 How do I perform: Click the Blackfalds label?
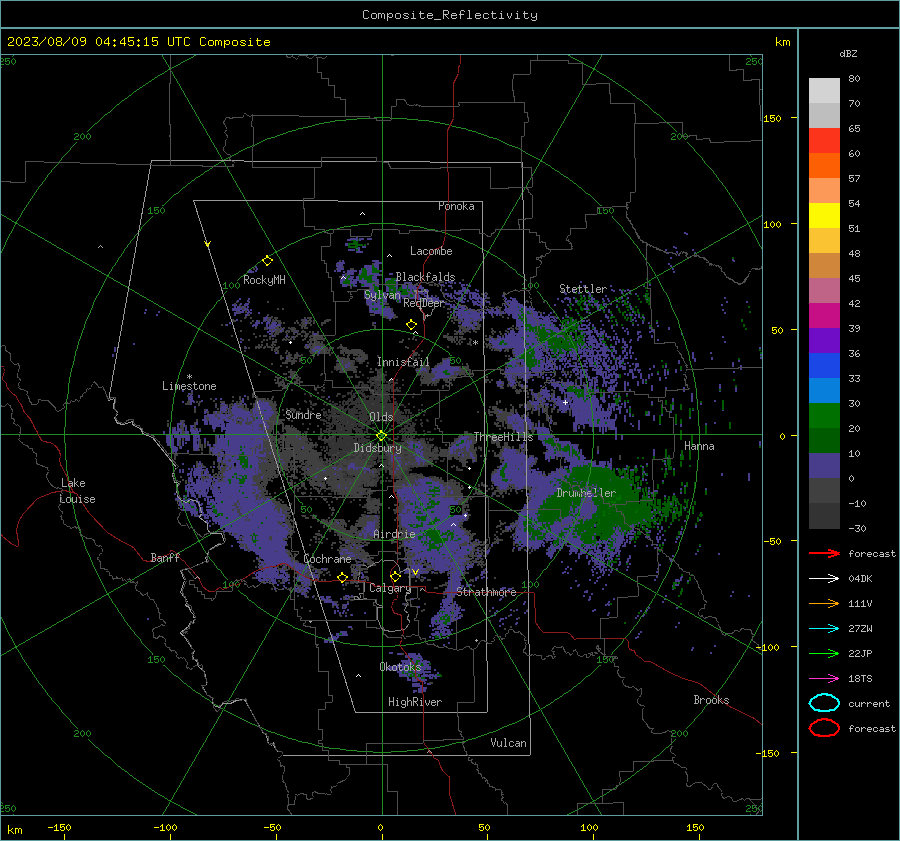[x=425, y=277]
